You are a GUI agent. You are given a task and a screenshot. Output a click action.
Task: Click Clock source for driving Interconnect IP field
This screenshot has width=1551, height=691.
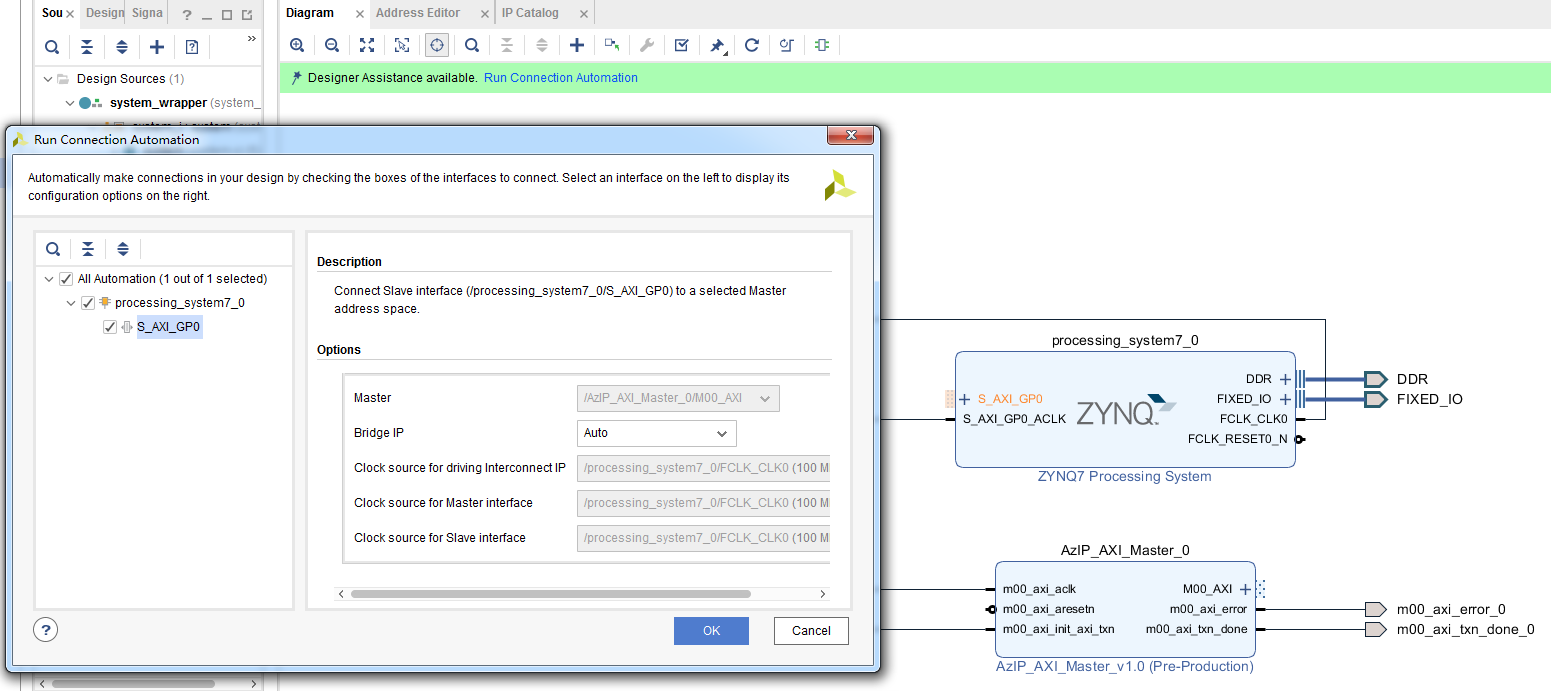[704, 468]
